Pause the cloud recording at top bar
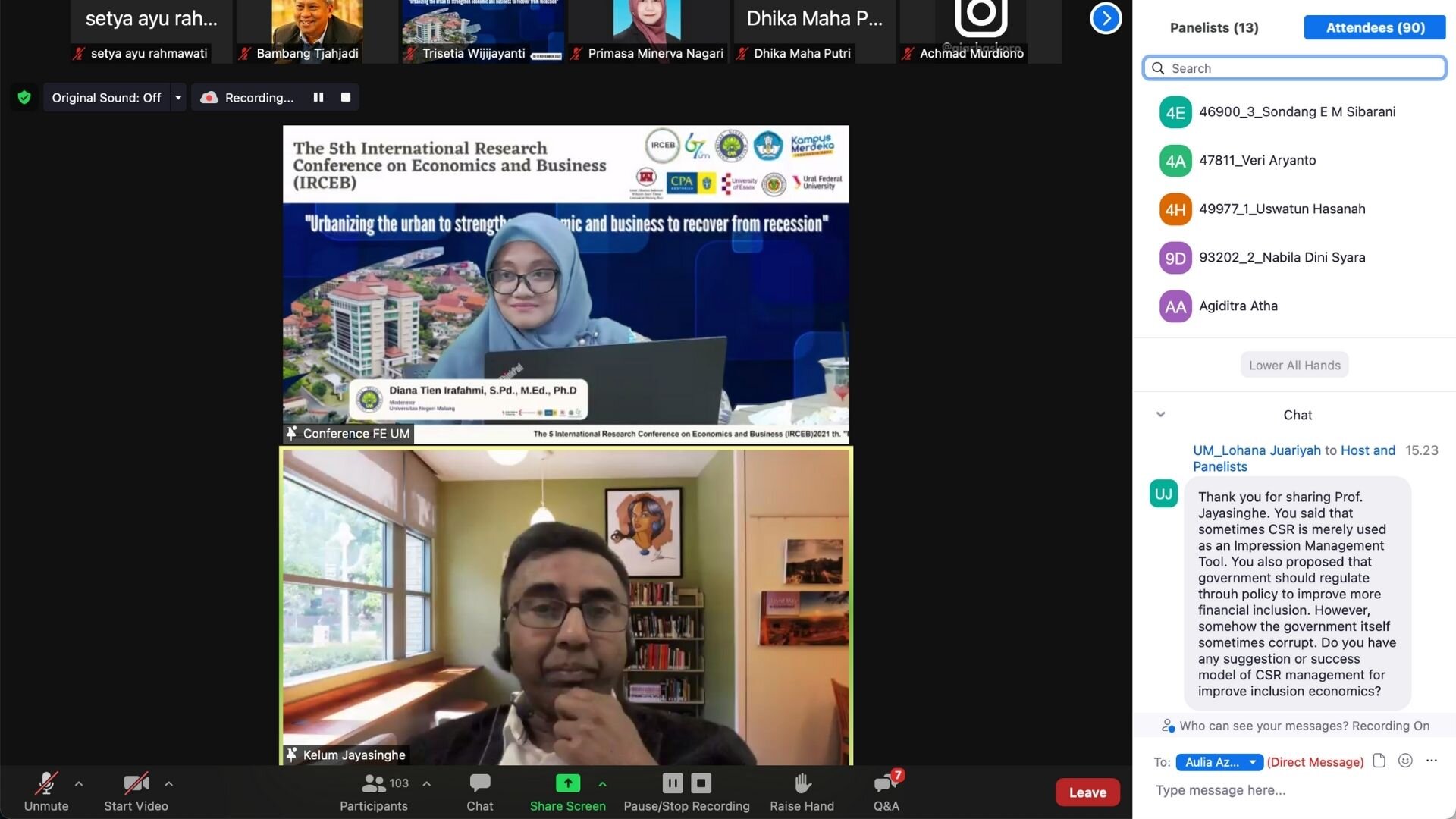 (318, 97)
